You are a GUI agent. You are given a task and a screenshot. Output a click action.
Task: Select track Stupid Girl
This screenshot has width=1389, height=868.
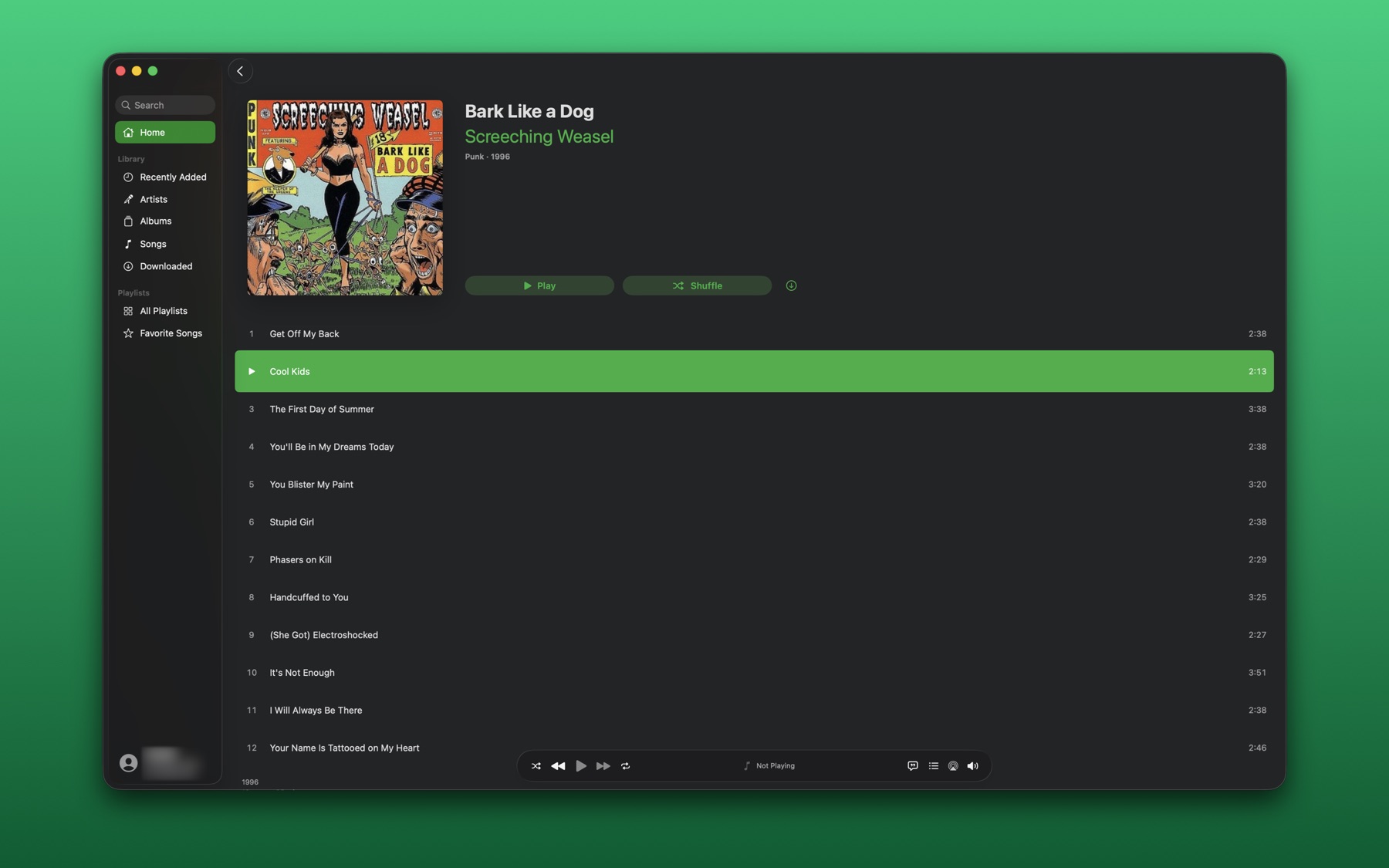754,522
